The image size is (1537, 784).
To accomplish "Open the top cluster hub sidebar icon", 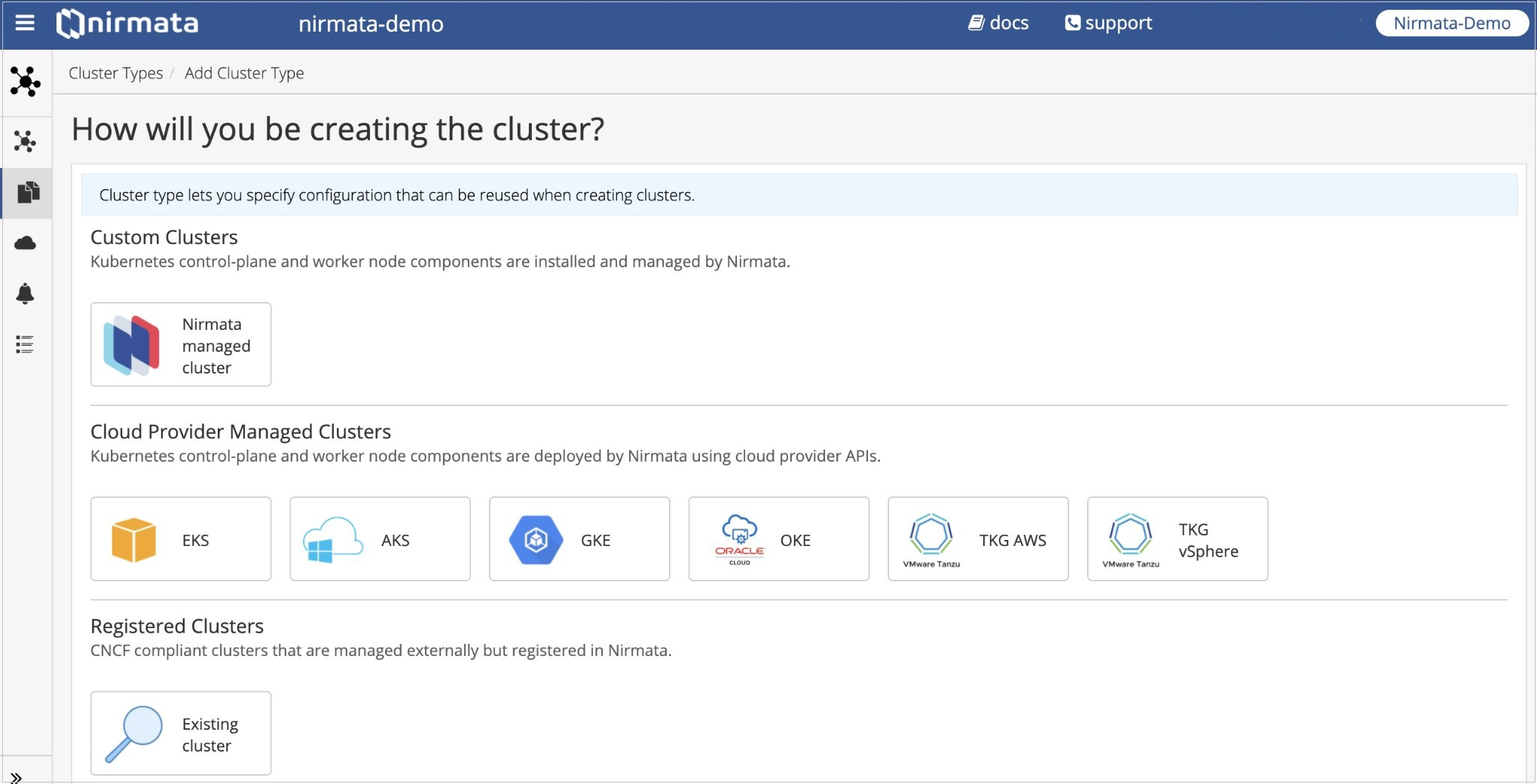I will pos(26,81).
